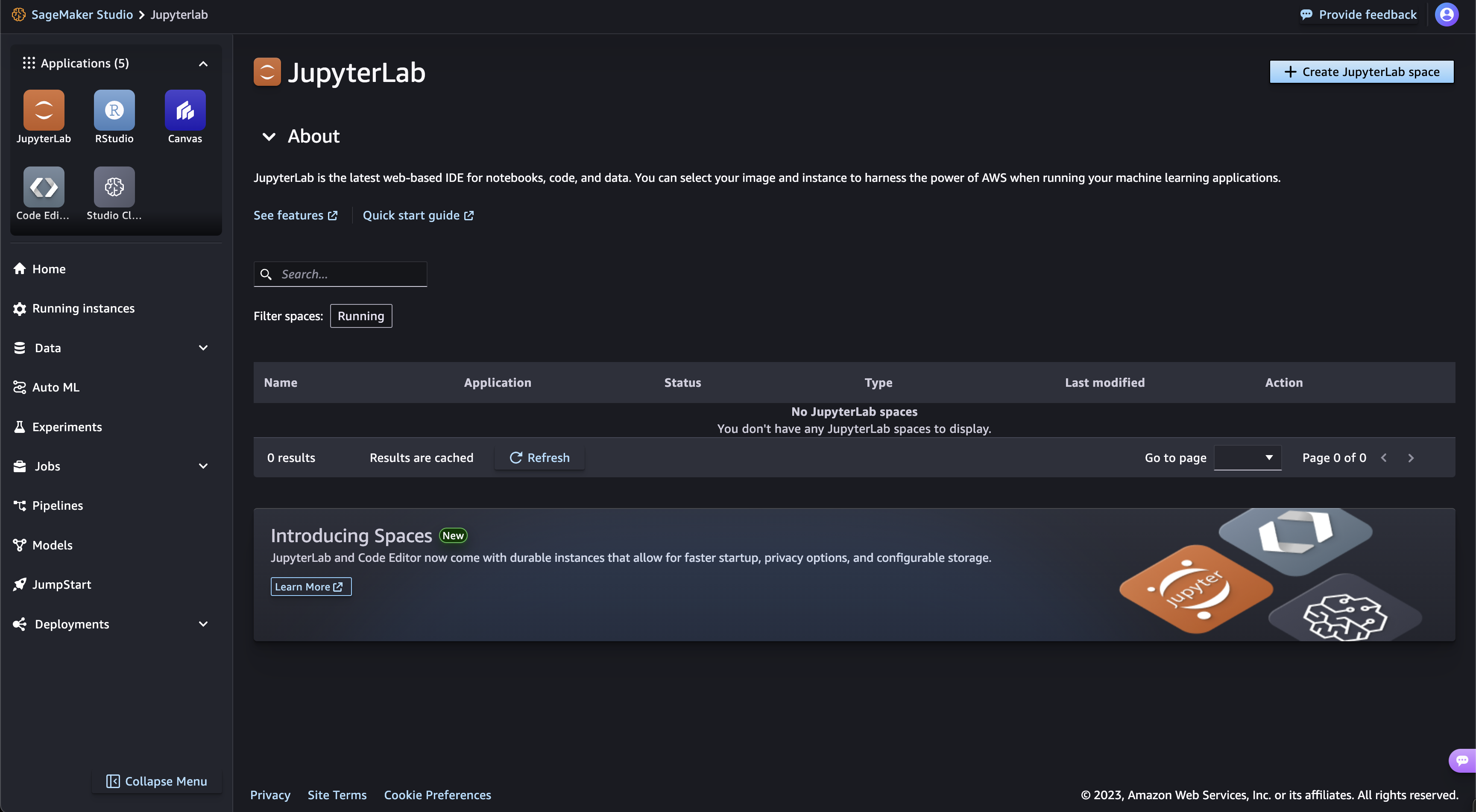Toggle the Running filter for spaces
The height and width of the screenshot is (812, 1476).
(x=361, y=316)
